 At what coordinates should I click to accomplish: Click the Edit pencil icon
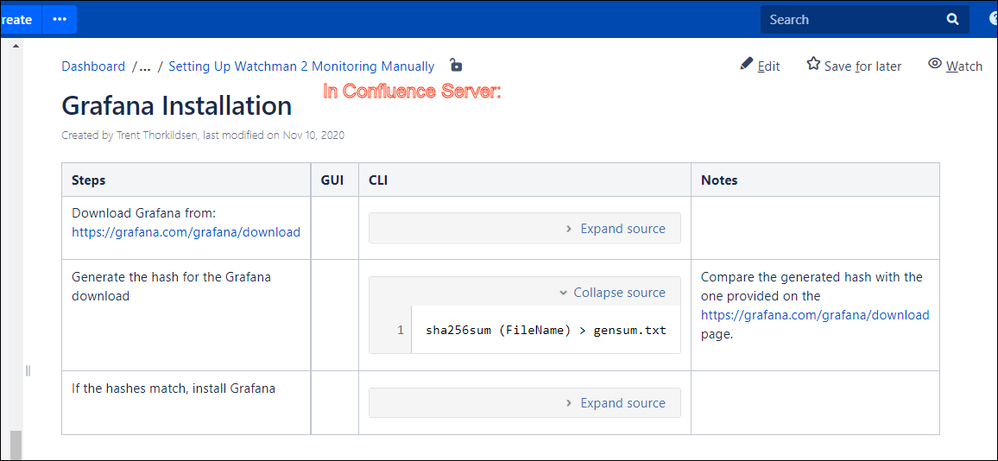(747, 64)
